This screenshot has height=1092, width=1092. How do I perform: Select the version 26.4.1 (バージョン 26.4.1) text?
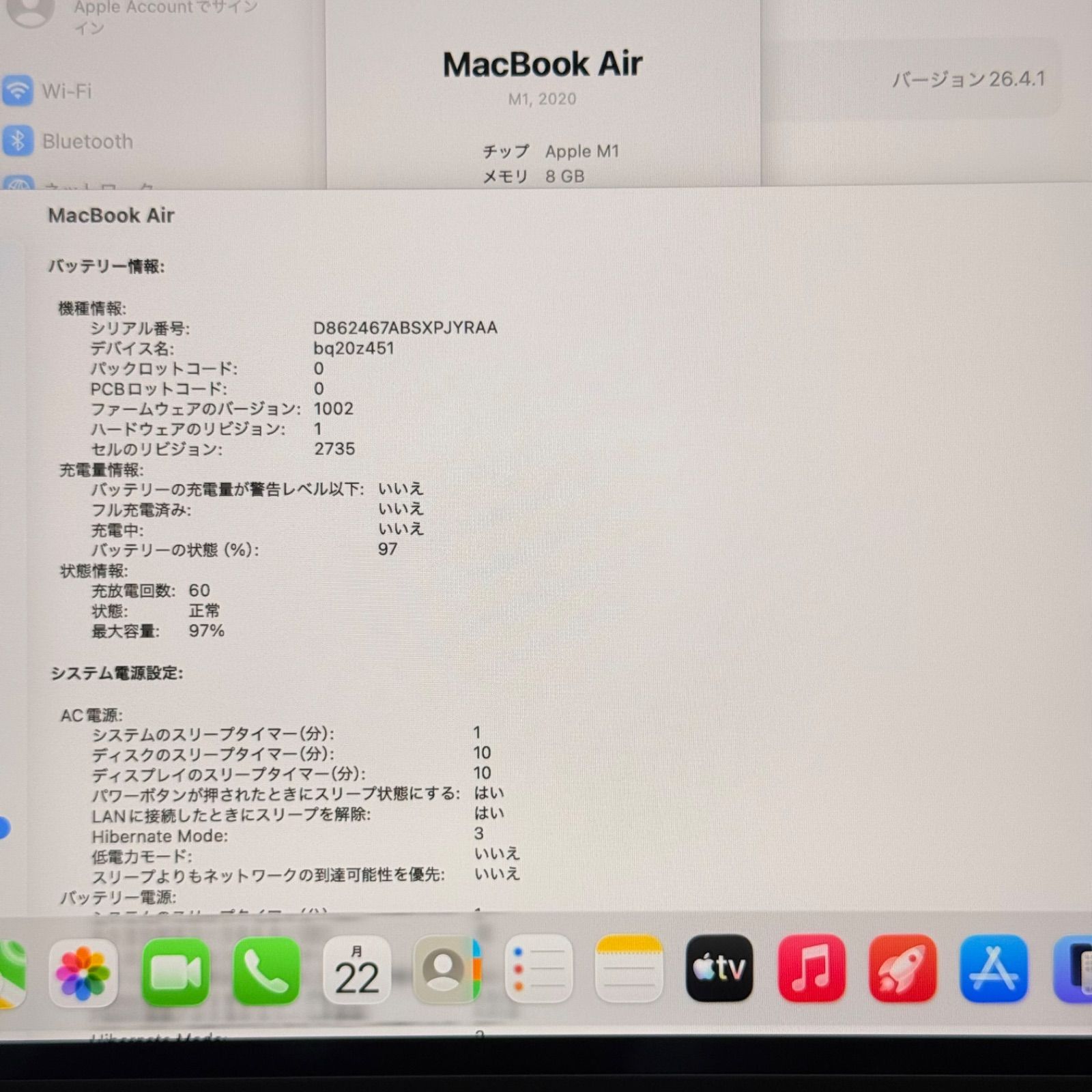tap(968, 79)
